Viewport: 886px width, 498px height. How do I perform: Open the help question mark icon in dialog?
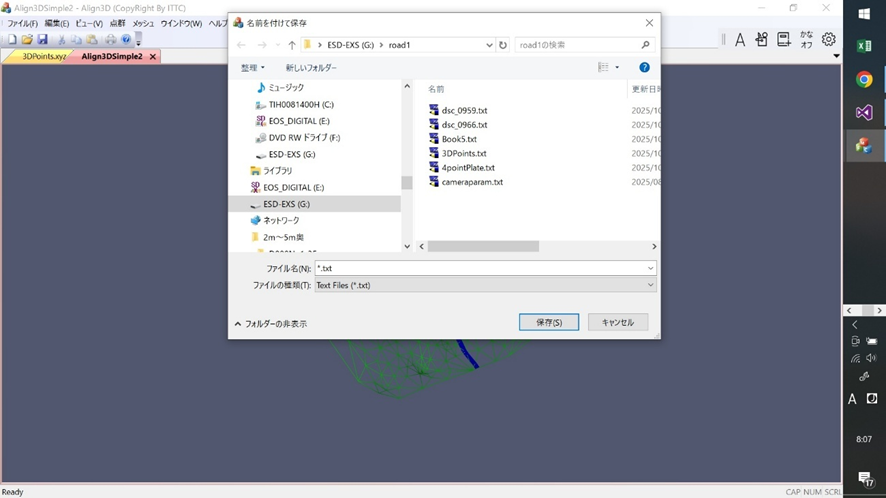644,68
